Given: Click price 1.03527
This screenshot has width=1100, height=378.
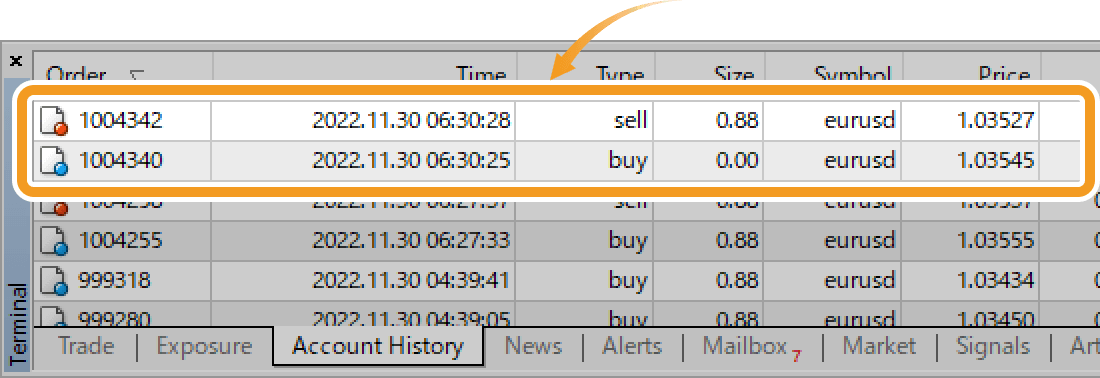Looking at the screenshot, I should pyautogui.click(x=995, y=121).
